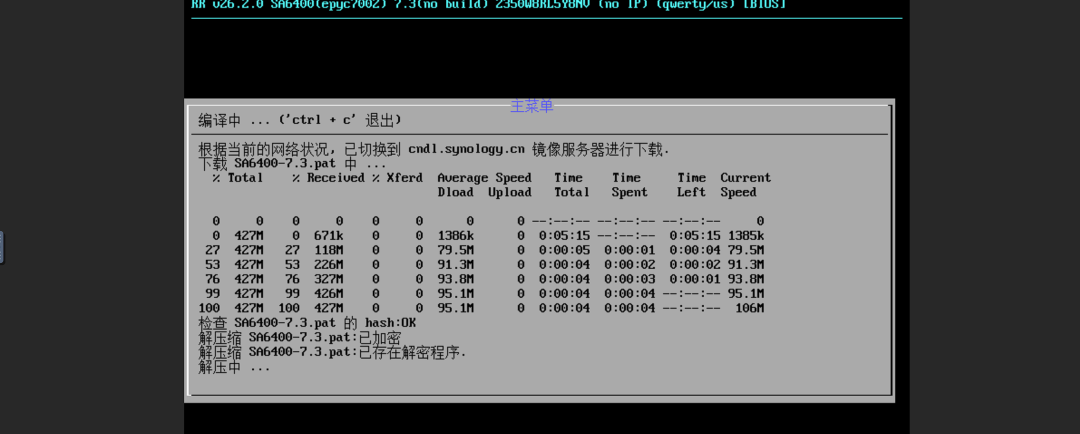Click the '% Received' column header

coord(328,178)
